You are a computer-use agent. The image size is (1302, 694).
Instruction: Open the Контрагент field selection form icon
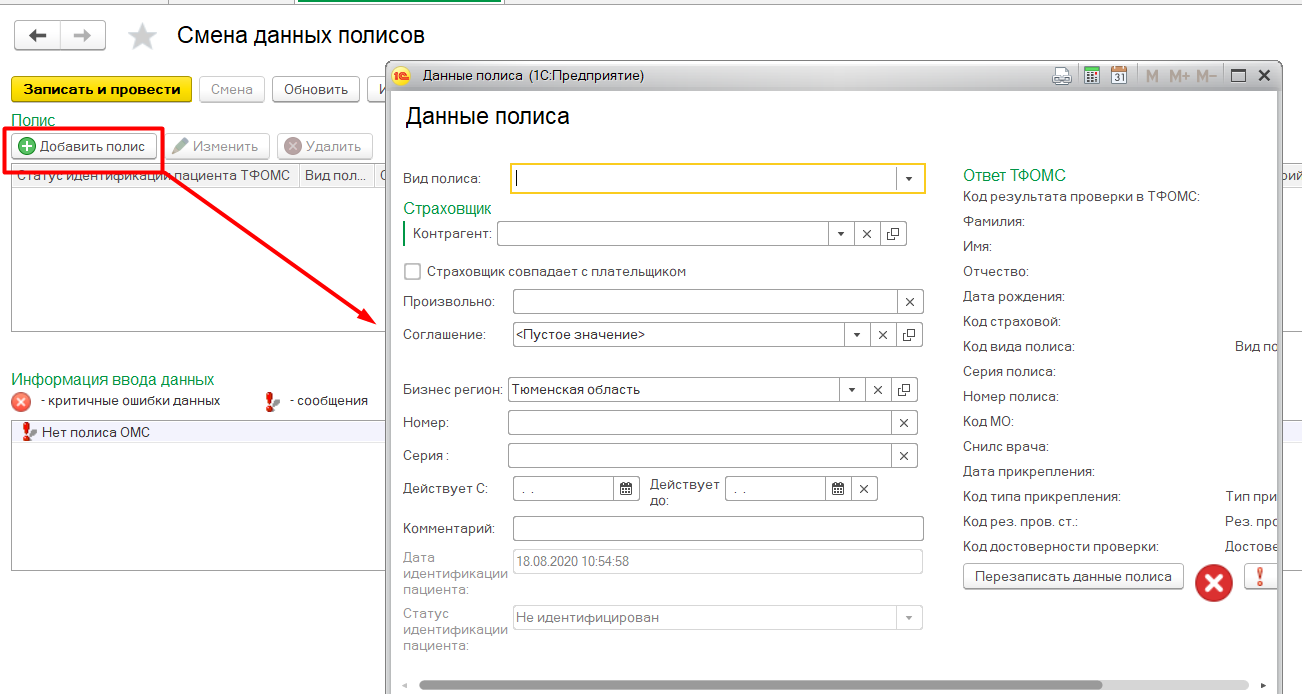pos(893,234)
